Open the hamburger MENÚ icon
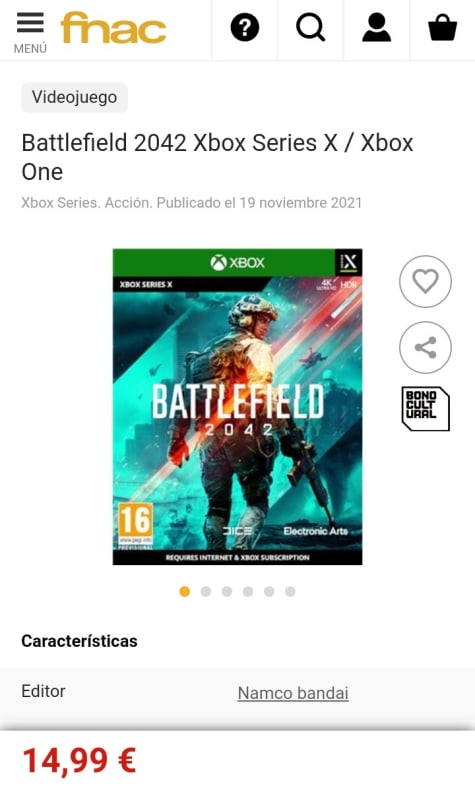Image resolution: width=475 pixels, height=790 pixels. [30, 32]
